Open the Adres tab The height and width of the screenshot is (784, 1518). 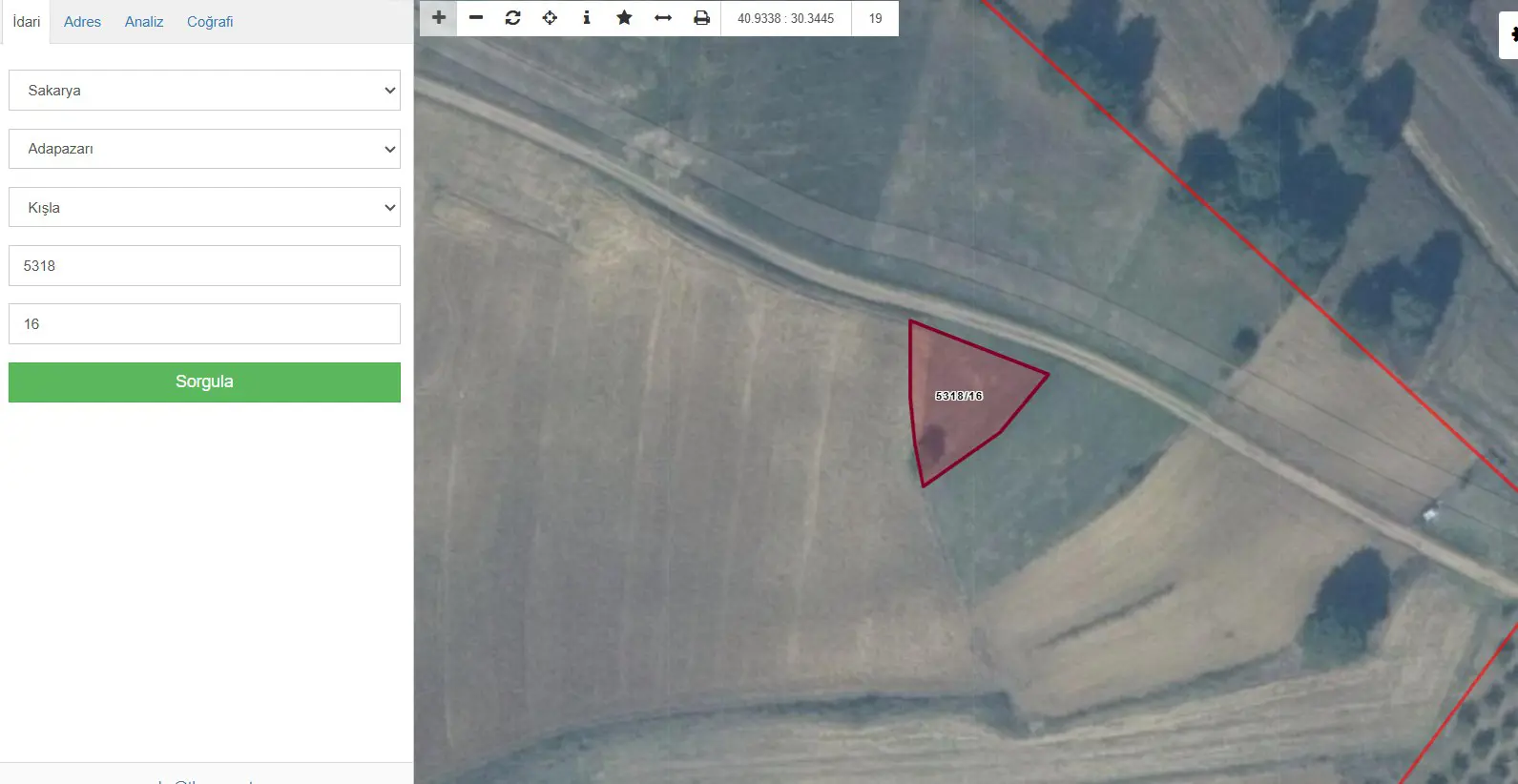point(82,22)
